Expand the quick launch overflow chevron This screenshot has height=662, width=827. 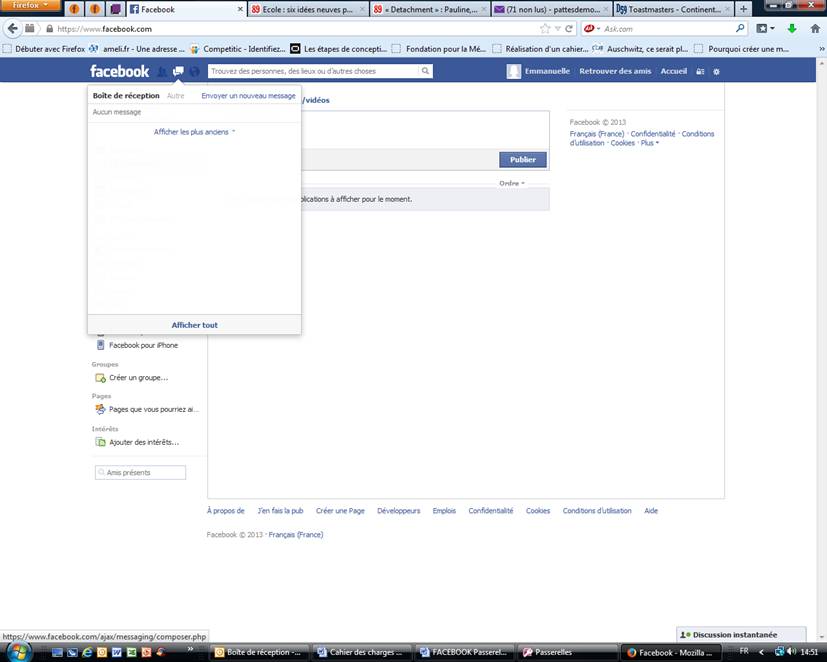(190, 649)
